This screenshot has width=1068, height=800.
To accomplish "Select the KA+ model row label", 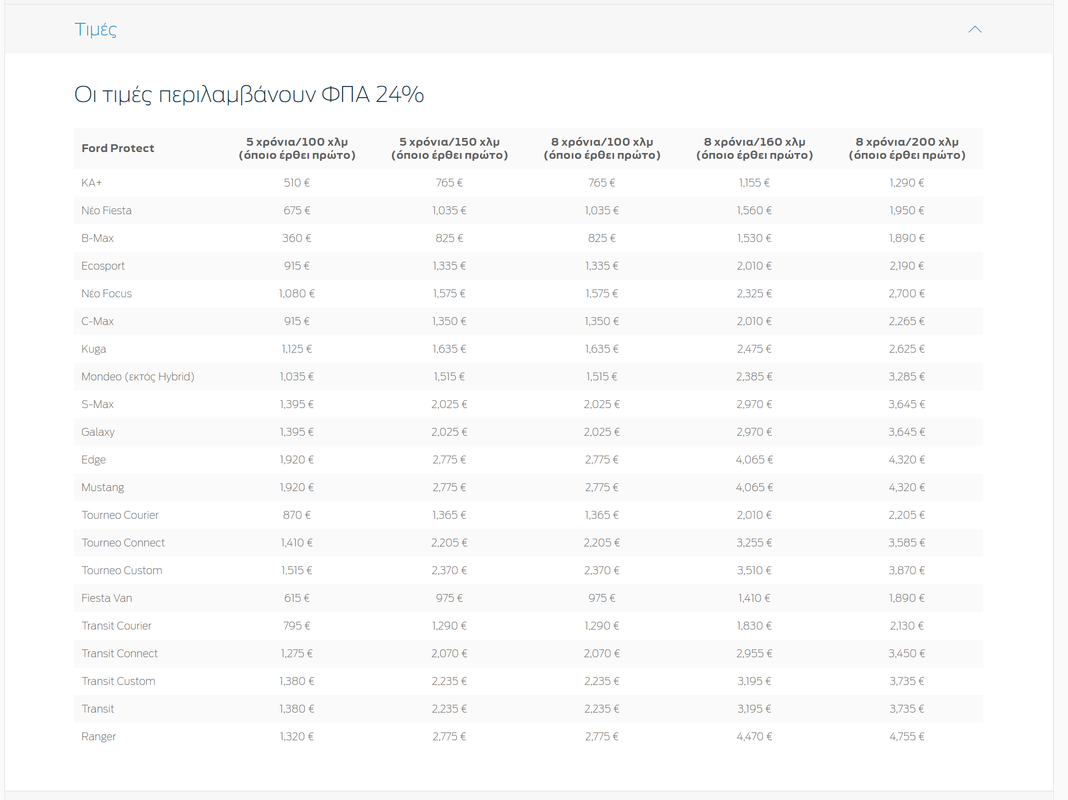I will 91,183.
